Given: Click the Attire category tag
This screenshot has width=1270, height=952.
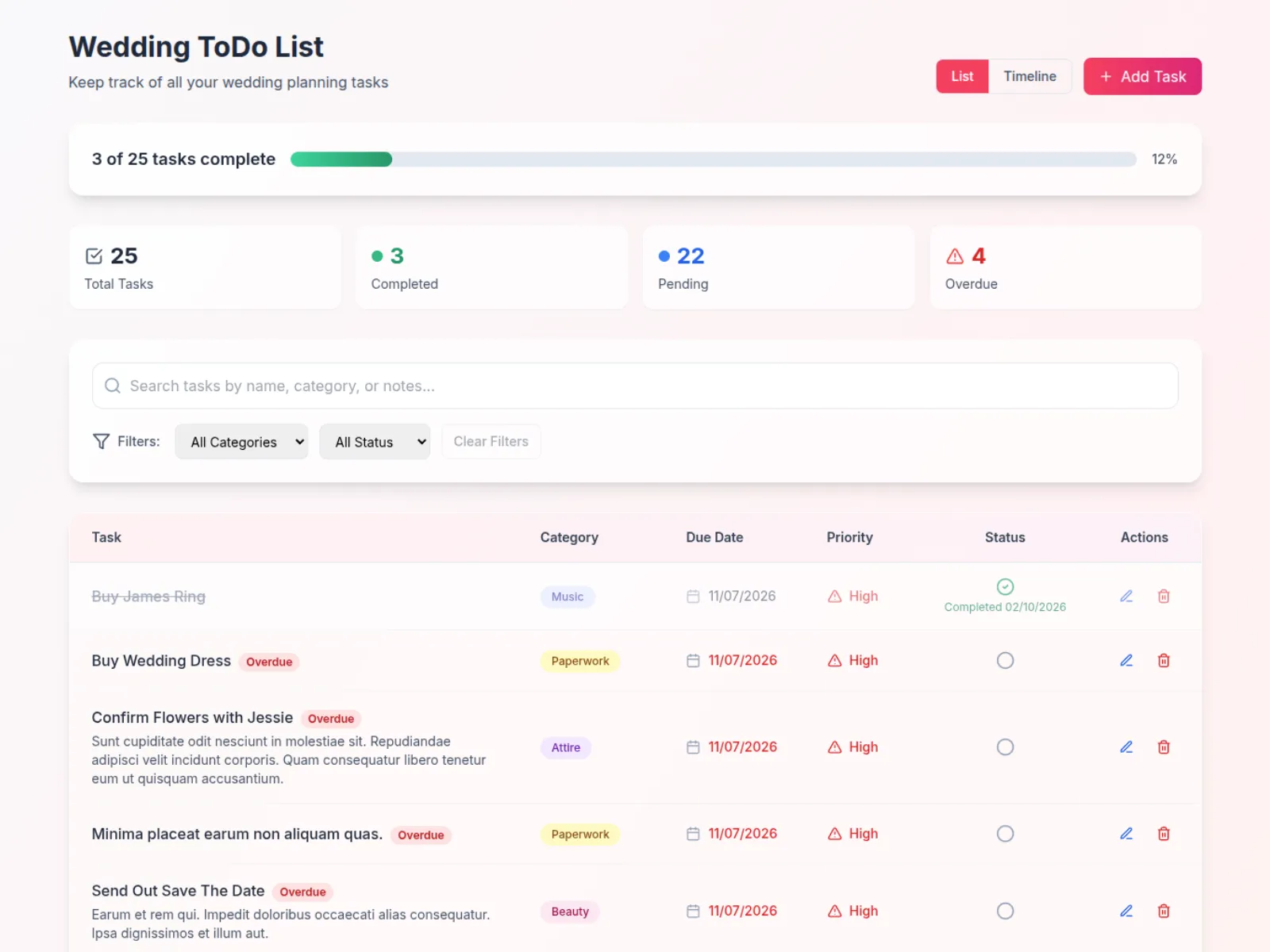Looking at the screenshot, I should click(566, 747).
